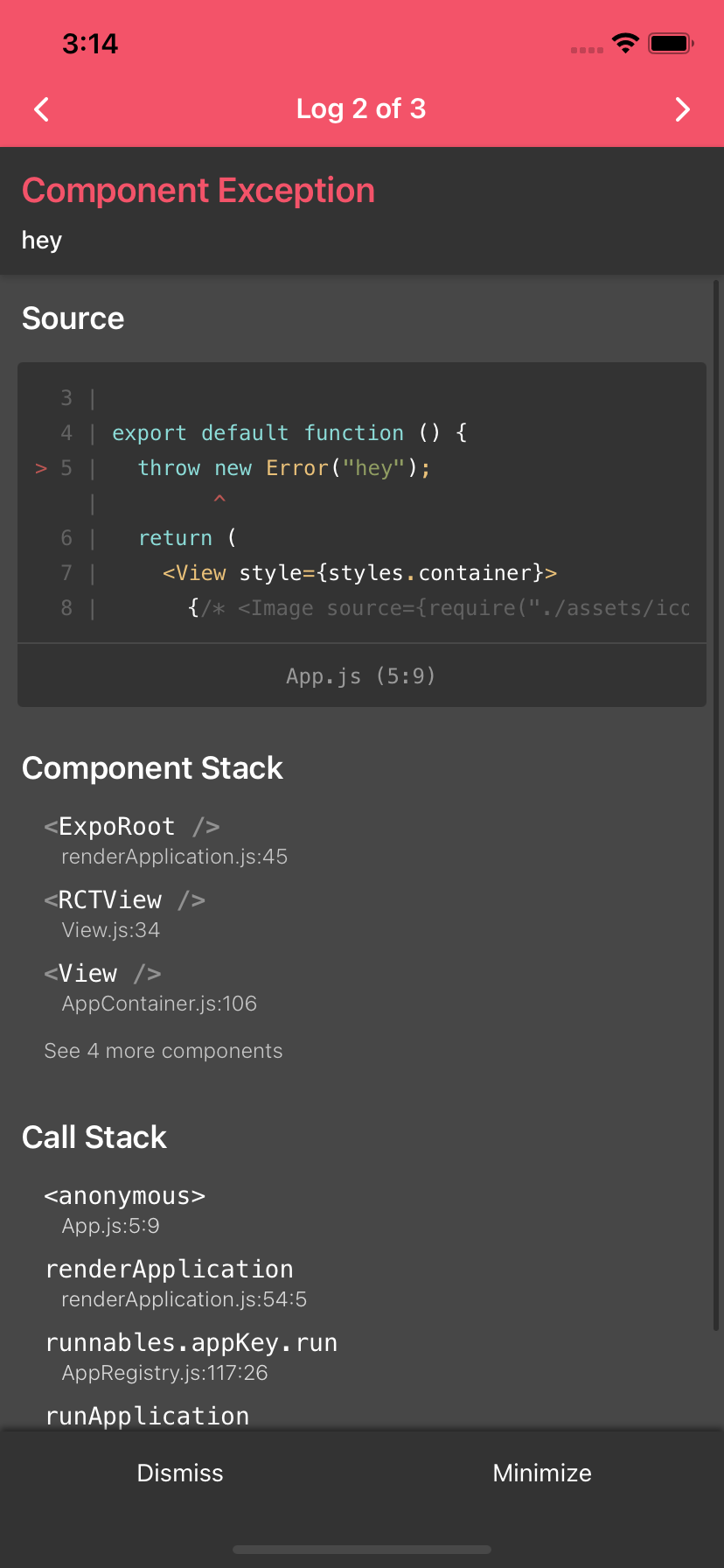Go to next log with right chevron
This screenshot has width=724, height=1568.
(683, 109)
